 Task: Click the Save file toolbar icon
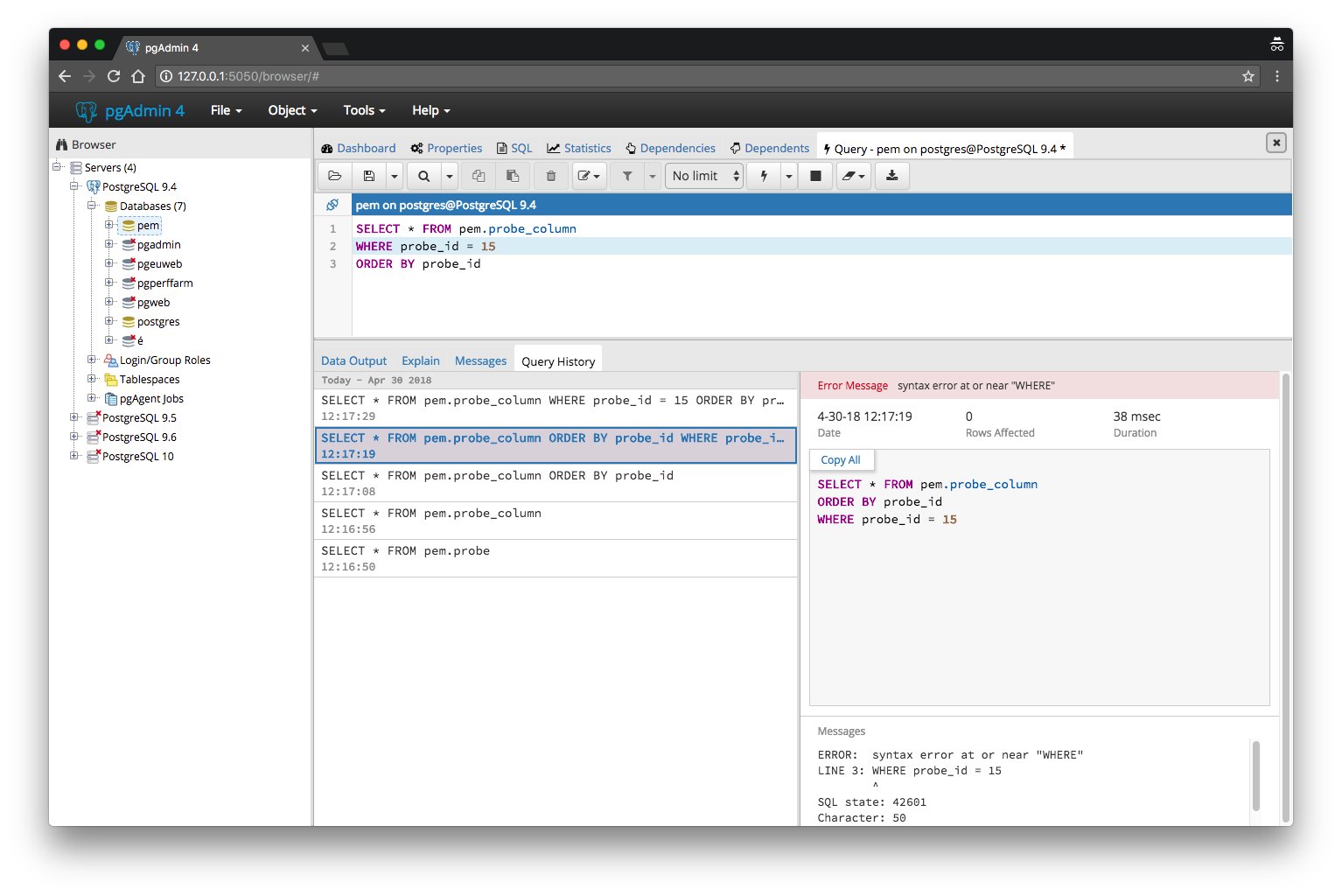[369, 176]
